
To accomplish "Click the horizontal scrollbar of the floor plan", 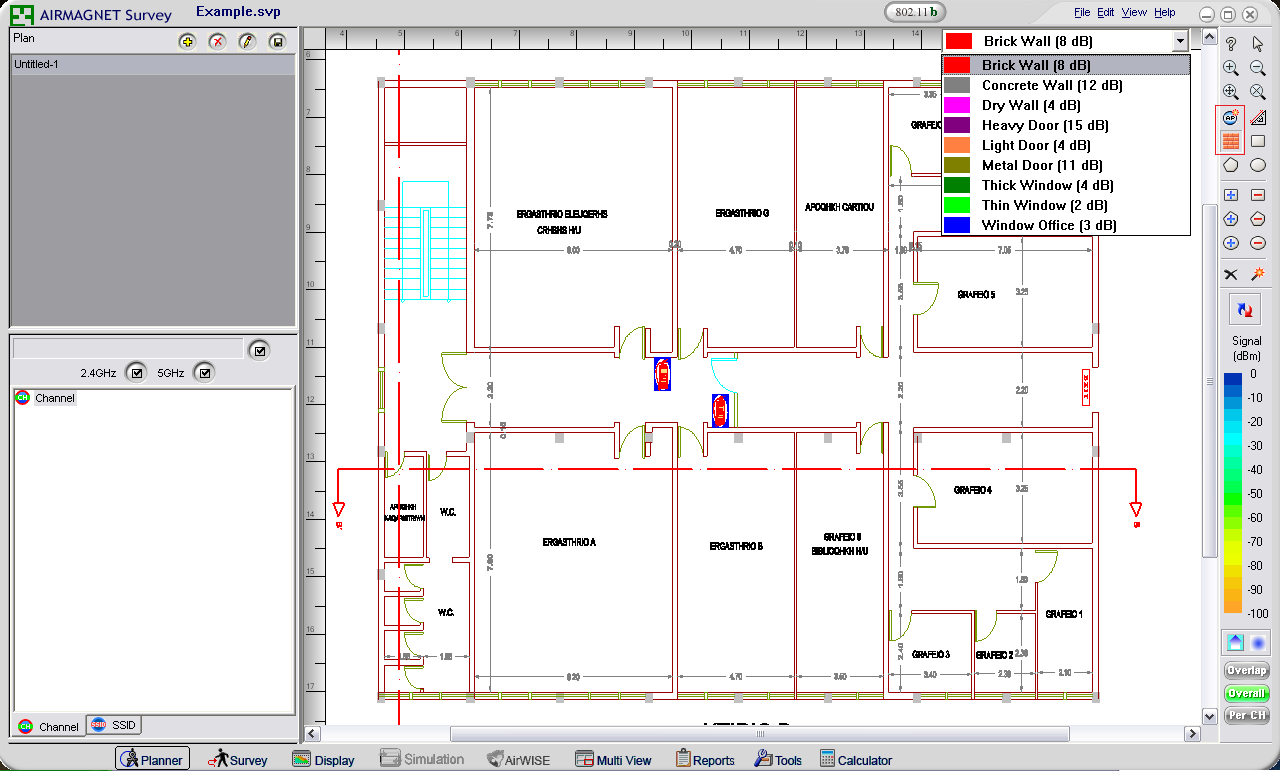I will pyautogui.click(x=760, y=735).
